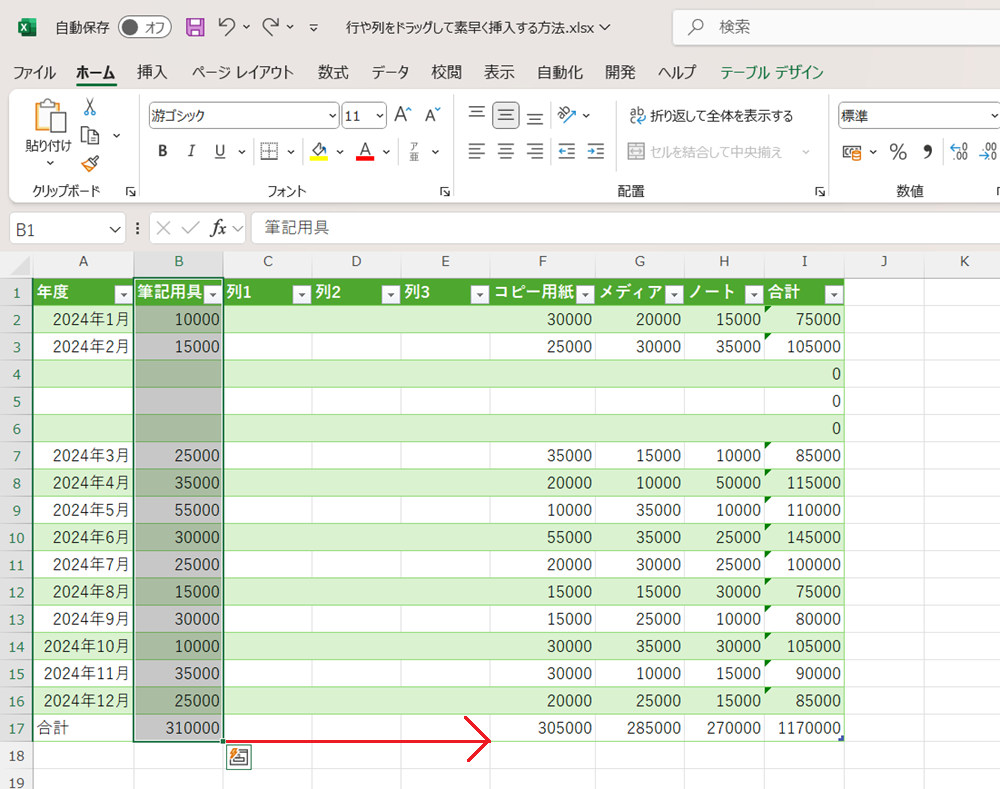Apply accounting currency format
This screenshot has height=789, width=1000.
point(852,152)
